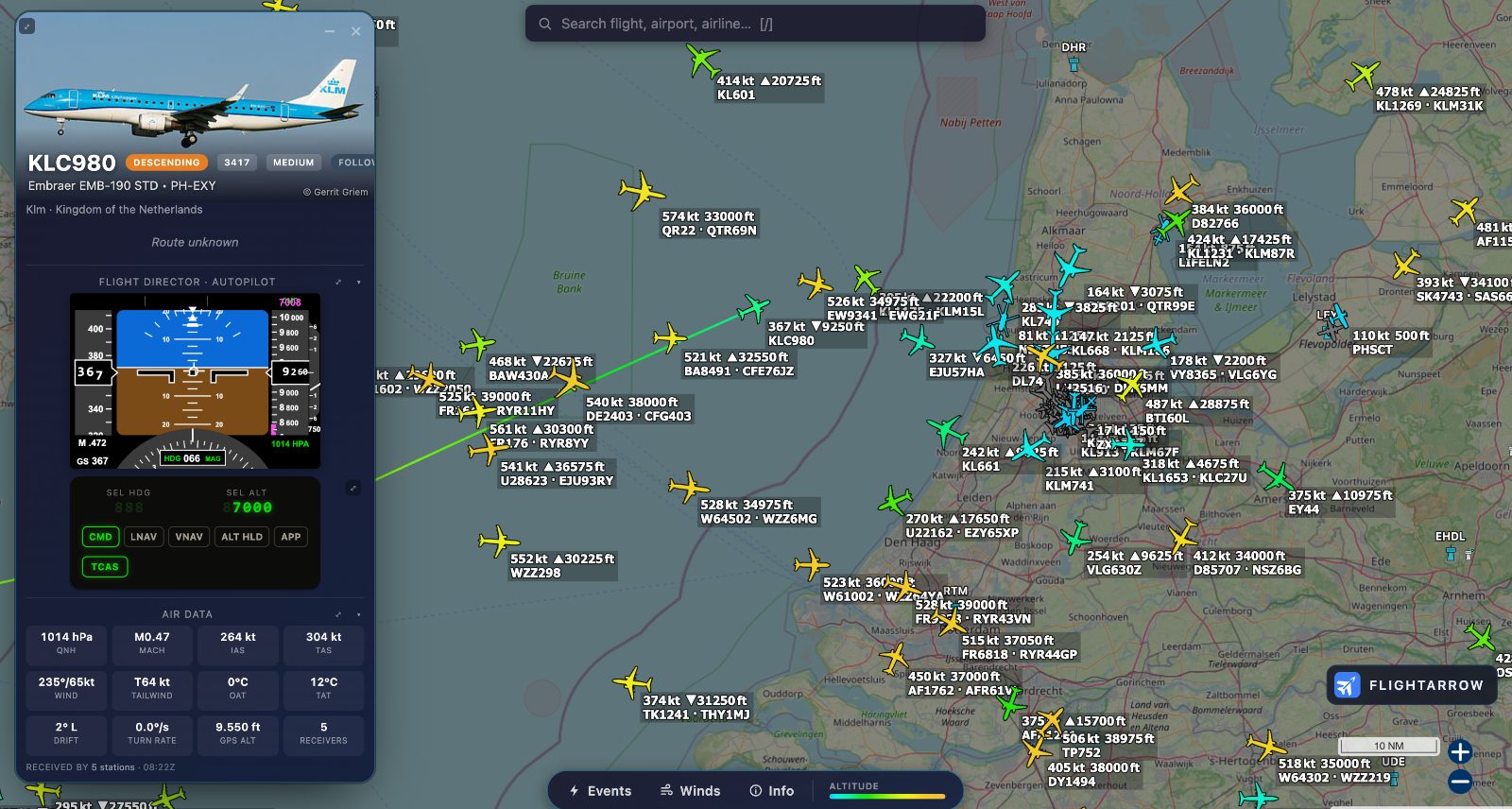1512x809 pixels.
Task: Click the DE2403 CFG403 flight label
Action: [x=638, y=409]
